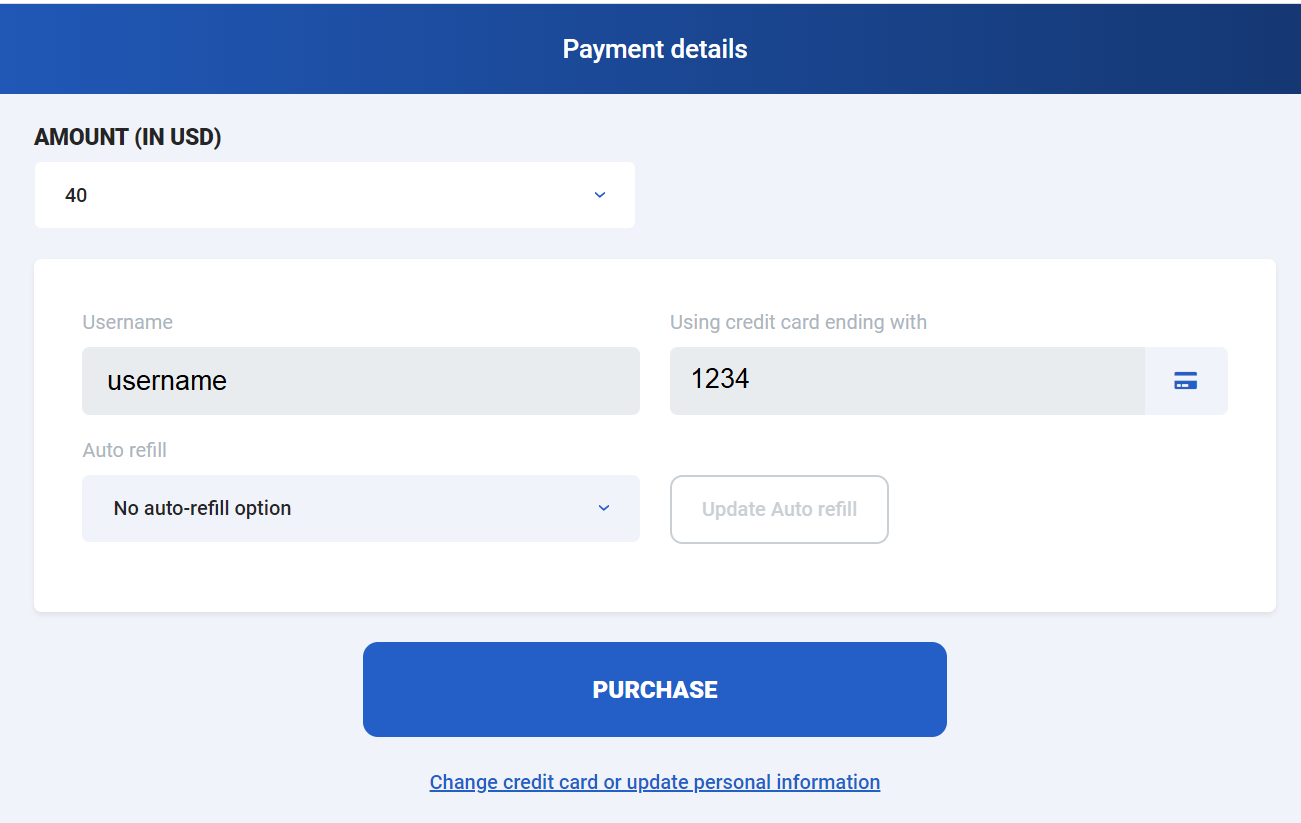
Task: Select the card ending 1234 field
Action: click(x=907, y=380)
